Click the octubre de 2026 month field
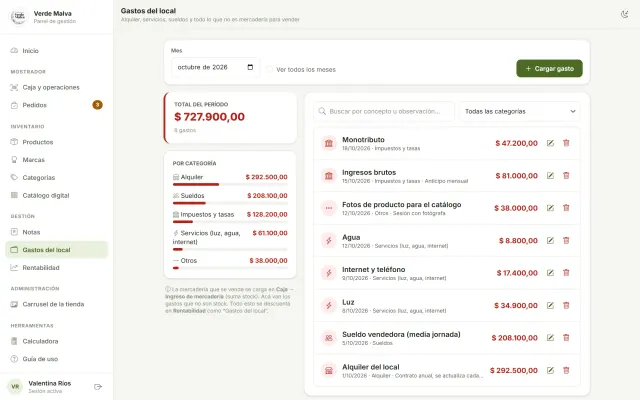The image size is (640, 400). pos(216,67)
